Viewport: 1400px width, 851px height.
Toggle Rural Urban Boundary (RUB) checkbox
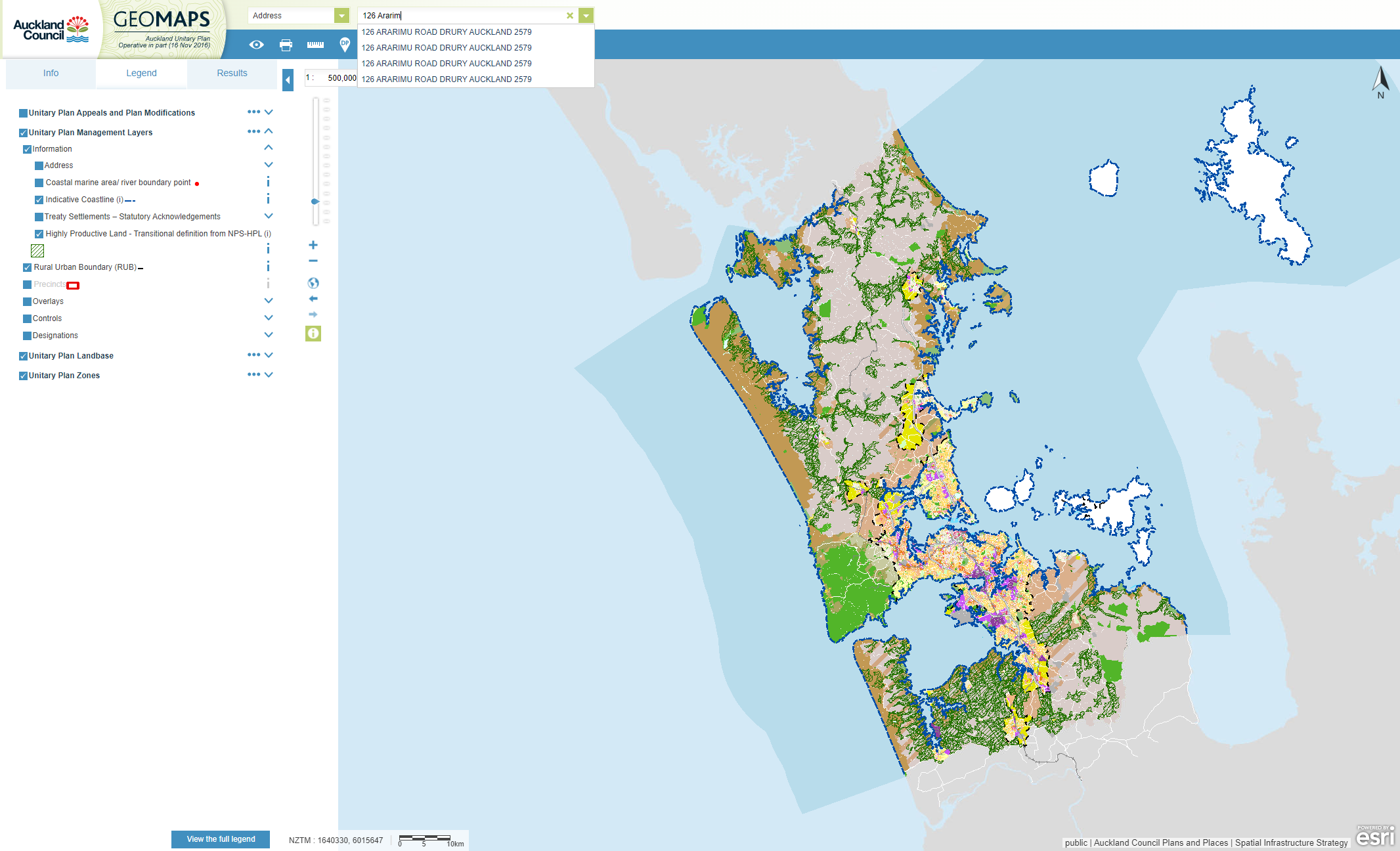coord(28,267)
